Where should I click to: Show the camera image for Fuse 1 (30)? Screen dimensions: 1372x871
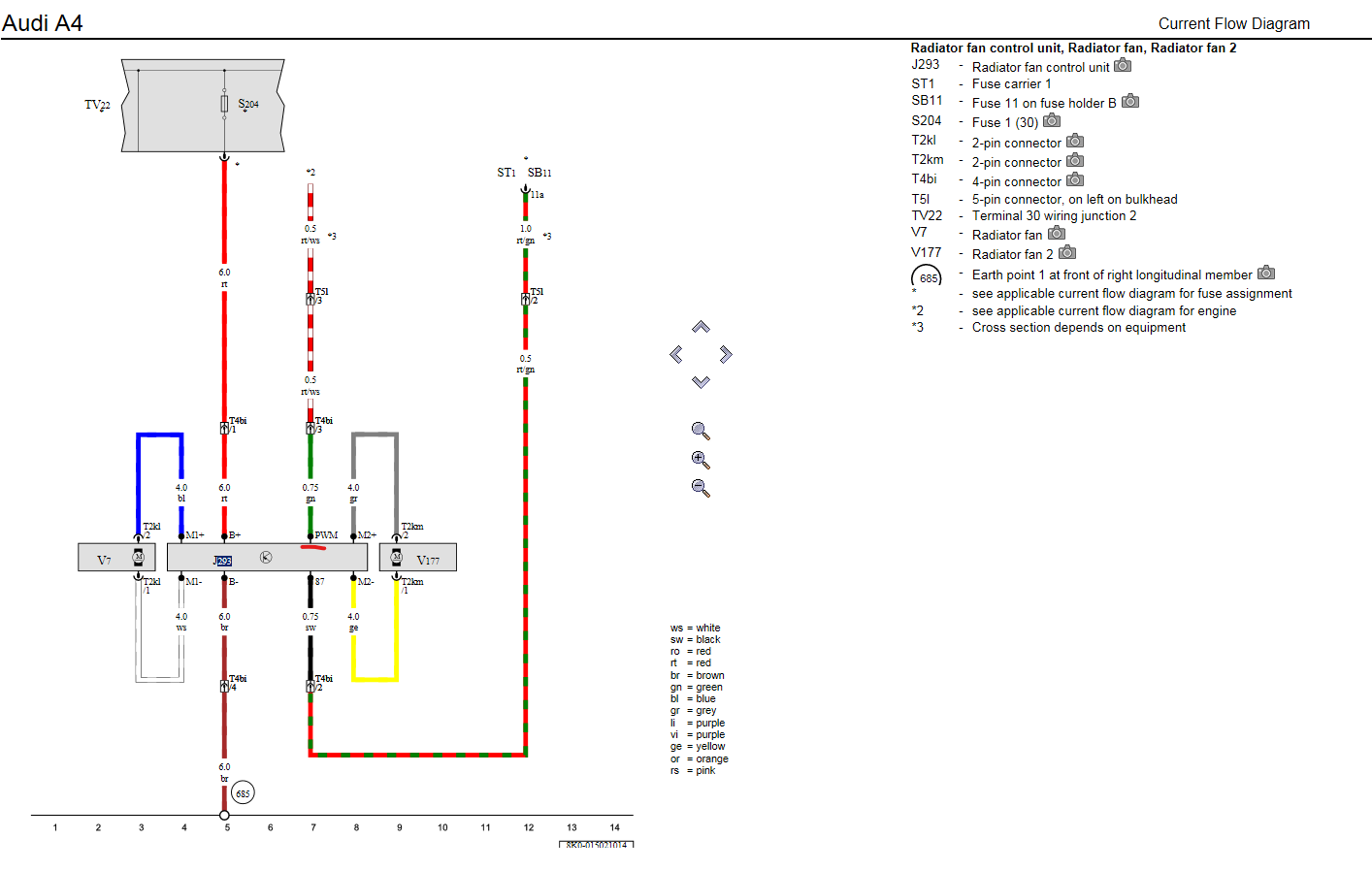tap(1052, 121)
